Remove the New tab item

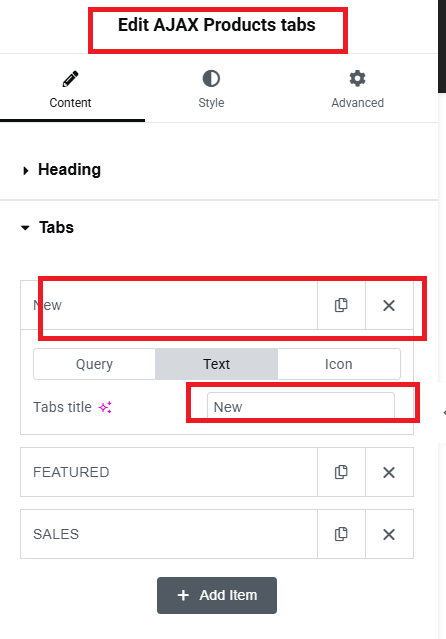click(x=389, y=305)
